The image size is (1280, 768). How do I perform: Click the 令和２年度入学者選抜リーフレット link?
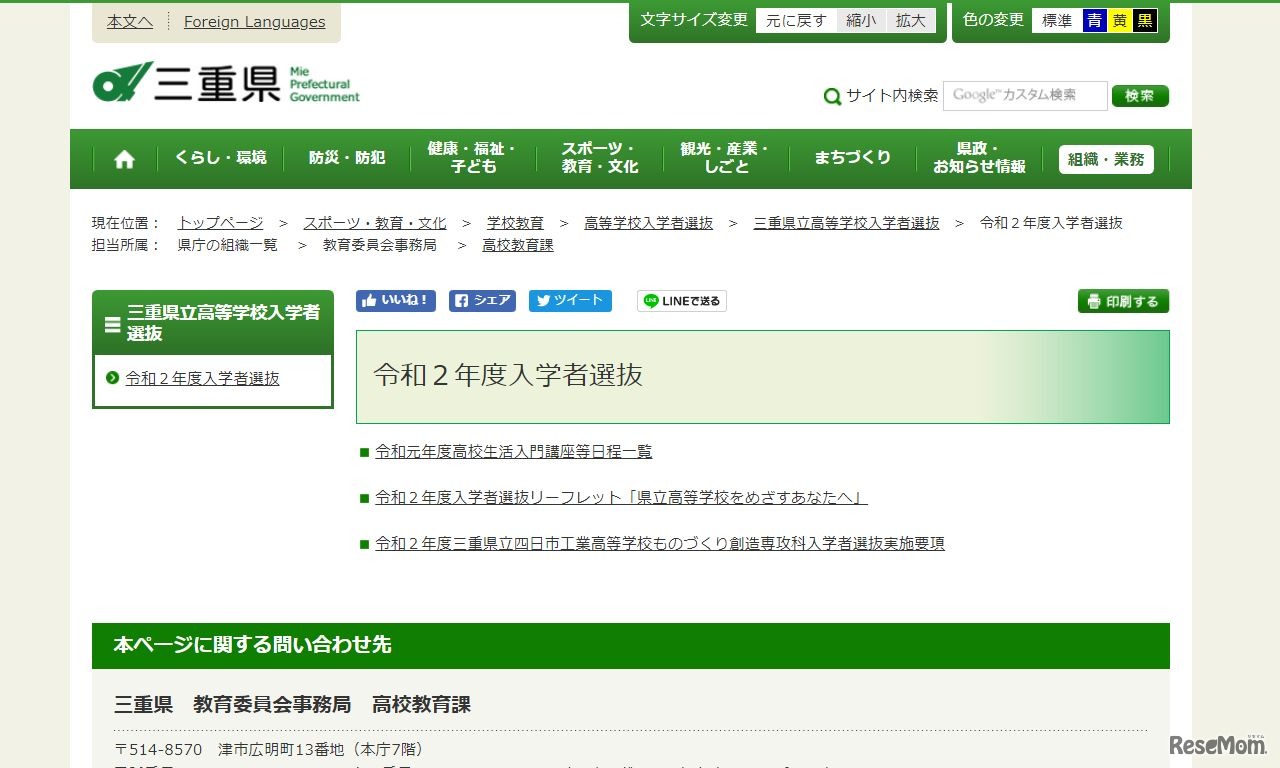pos(620,498)
